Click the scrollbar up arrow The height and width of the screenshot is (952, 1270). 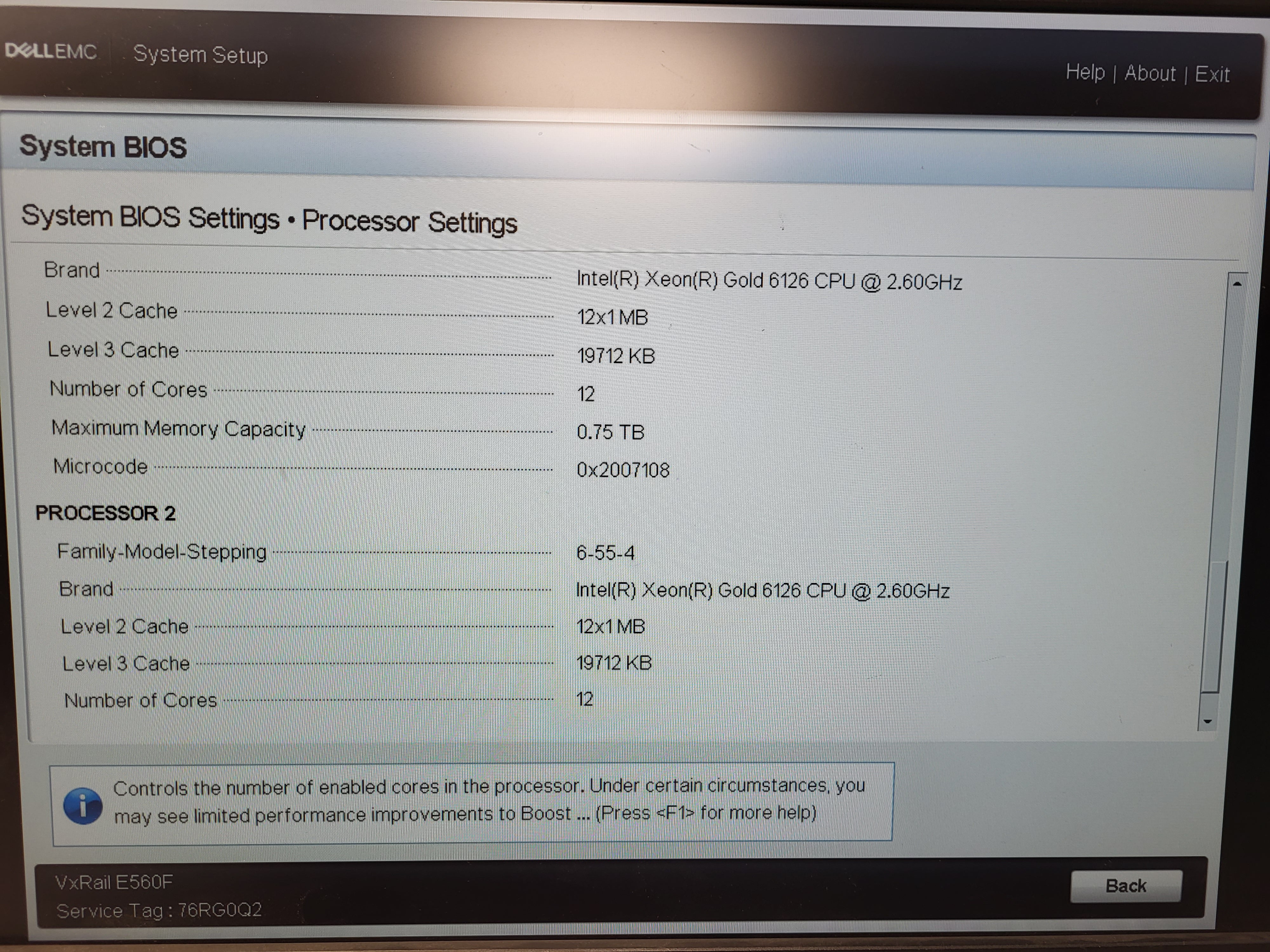click(x=1237, y=284)
